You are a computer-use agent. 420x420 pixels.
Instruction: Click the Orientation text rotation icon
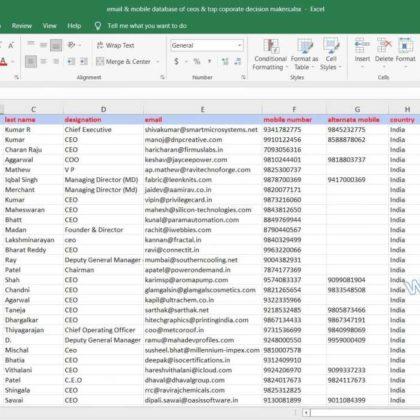[71, 45]
